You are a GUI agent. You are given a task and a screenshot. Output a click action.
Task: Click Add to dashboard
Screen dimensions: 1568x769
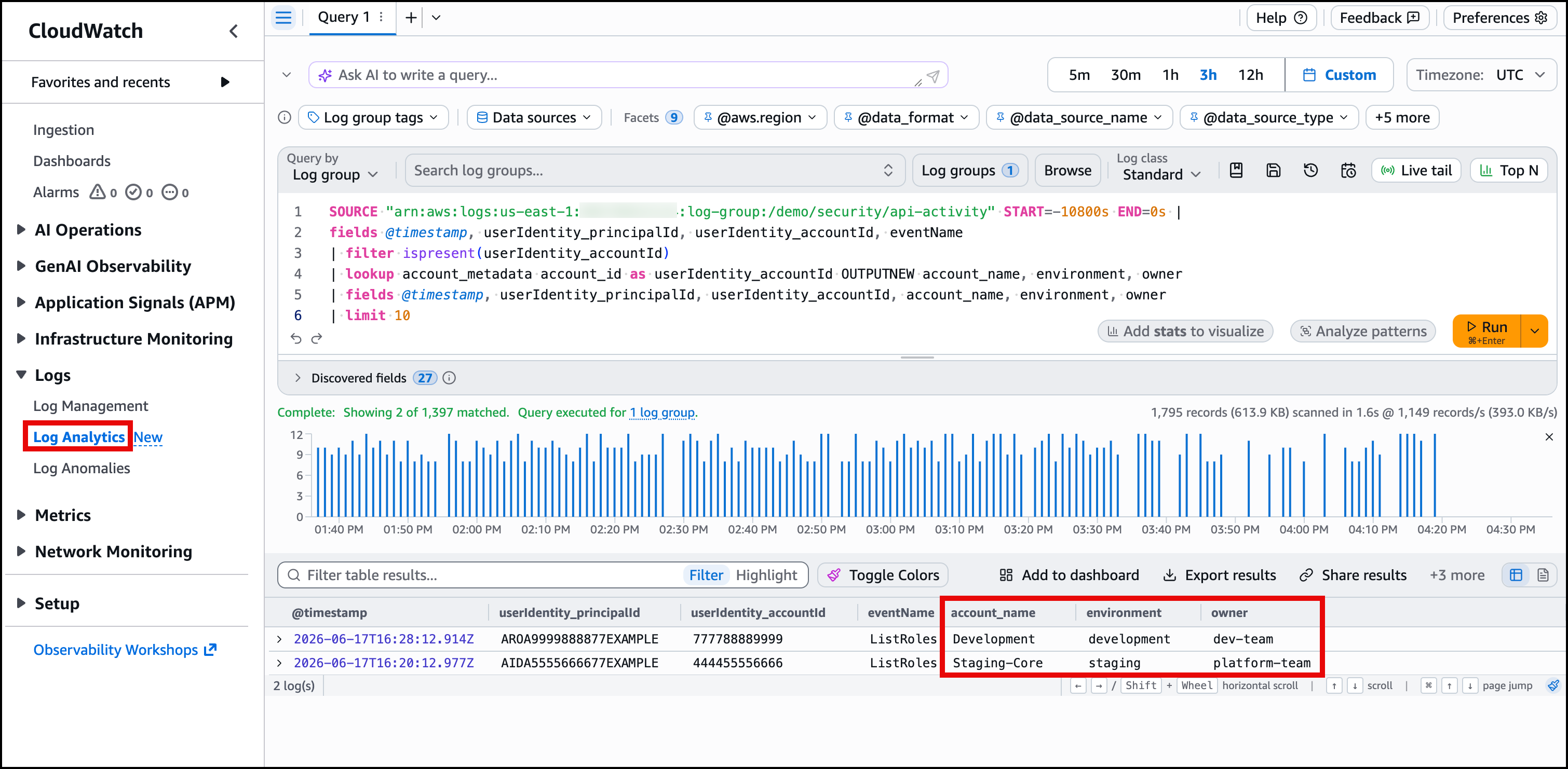pos(1069,575)
